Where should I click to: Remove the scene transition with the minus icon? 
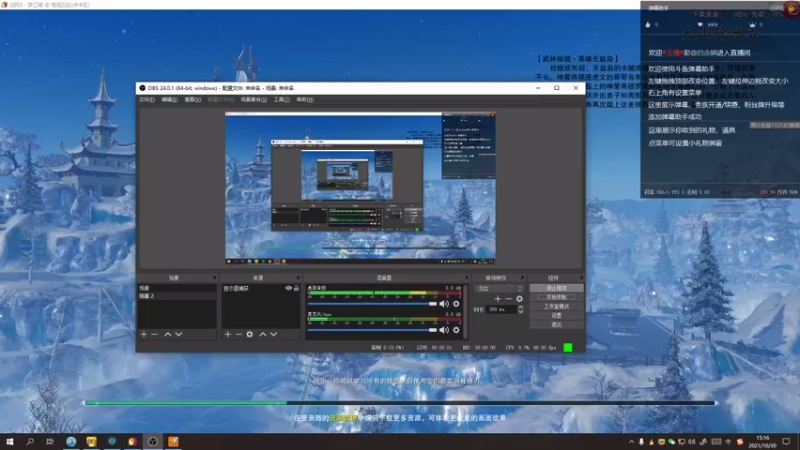click(x=508, y=299)
